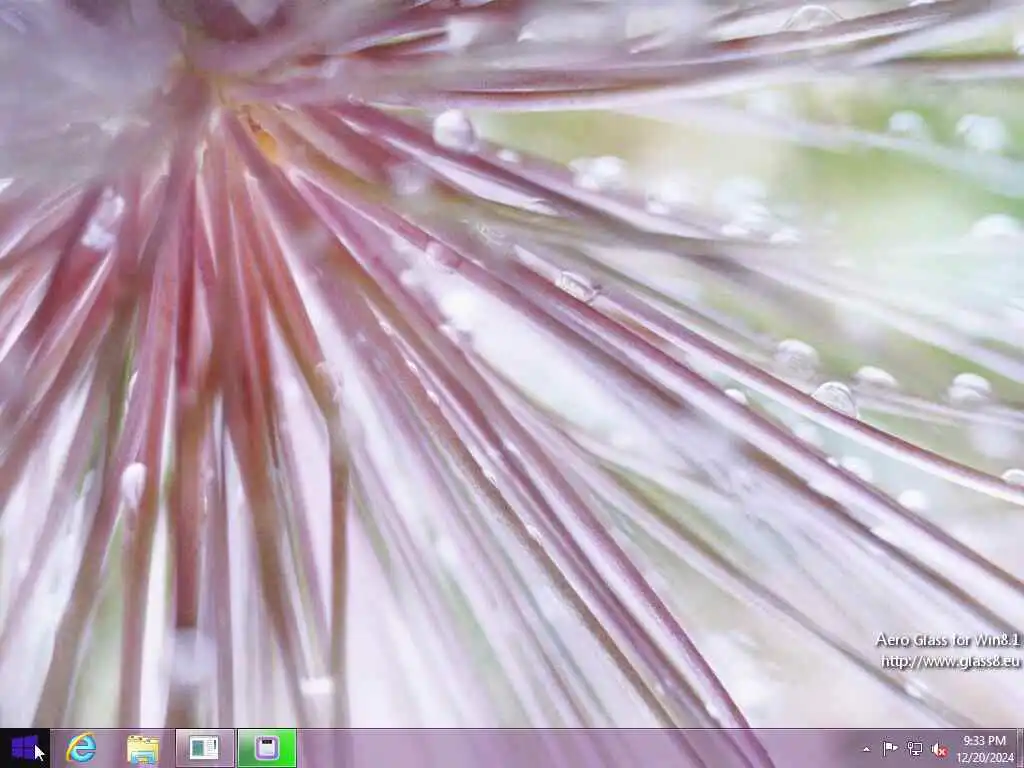This screenshot has width=1024, height=768.
Task: Open the network status tray icon
Action: point(914,749)
